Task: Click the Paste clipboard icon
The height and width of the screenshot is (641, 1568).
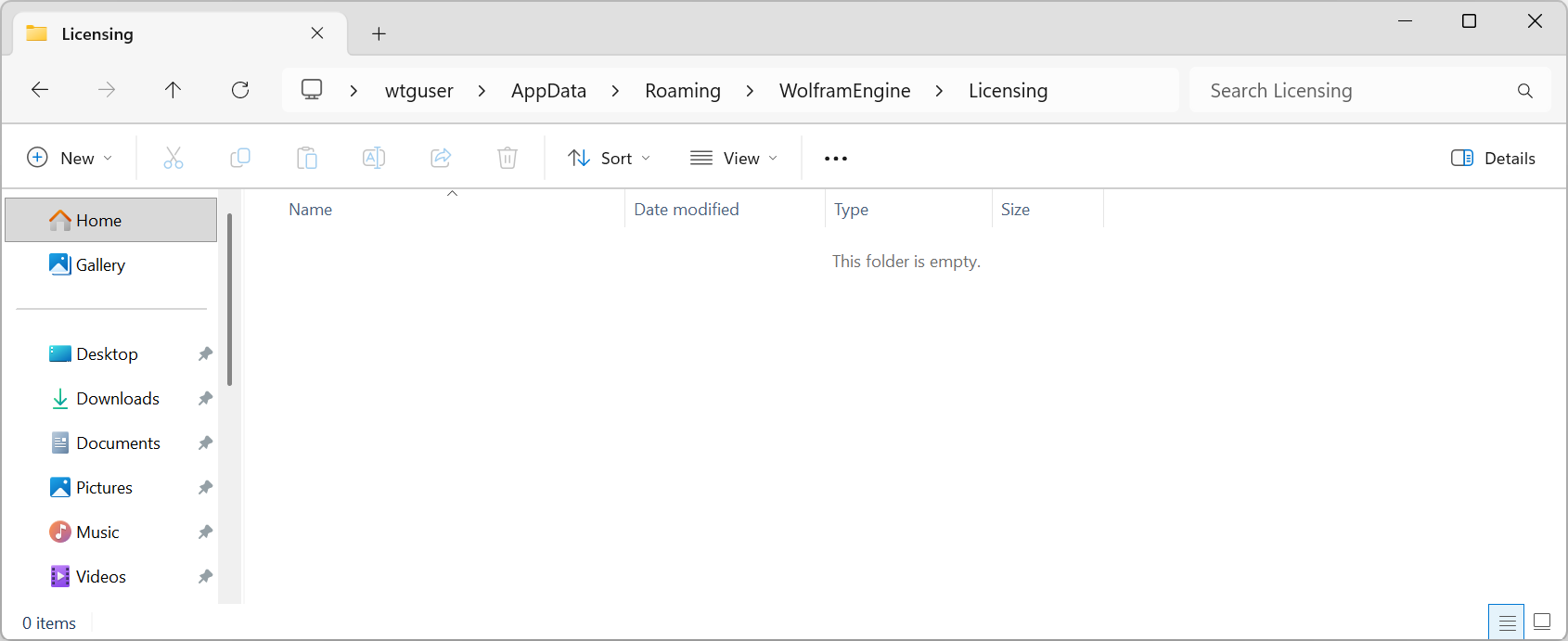Action: point(307,158)
